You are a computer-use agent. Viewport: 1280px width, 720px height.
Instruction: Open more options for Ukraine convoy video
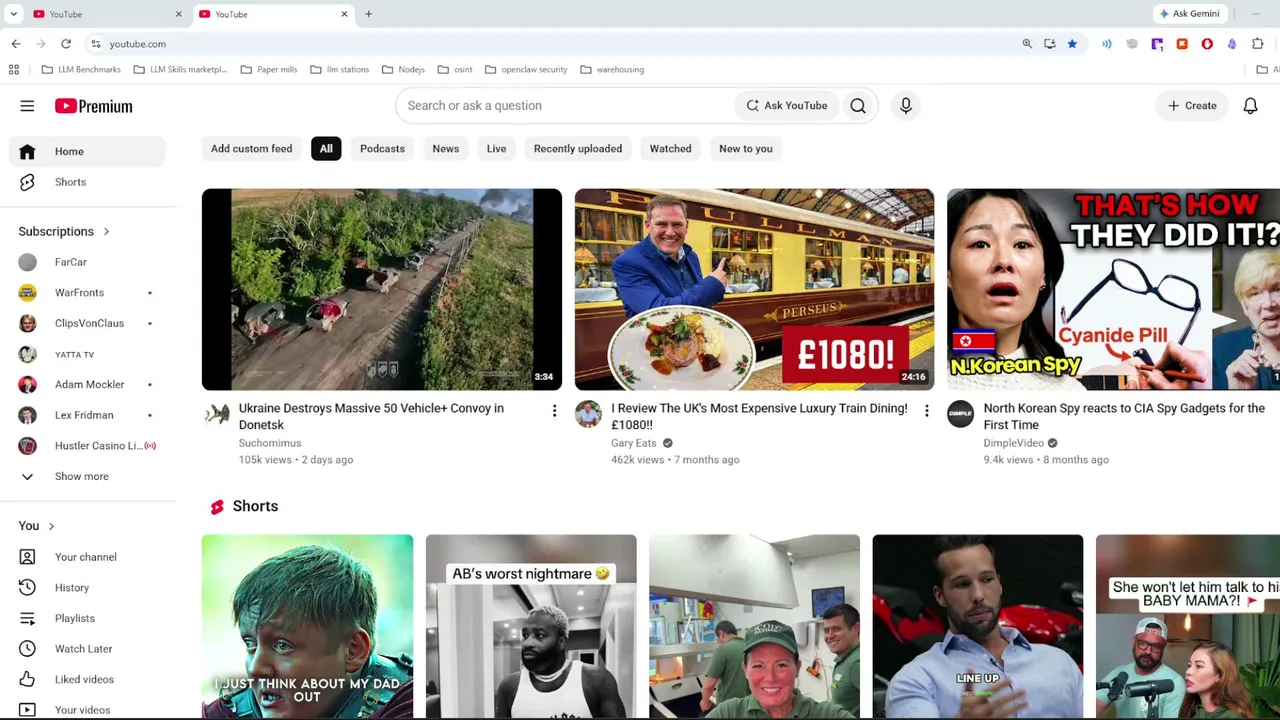554,411
